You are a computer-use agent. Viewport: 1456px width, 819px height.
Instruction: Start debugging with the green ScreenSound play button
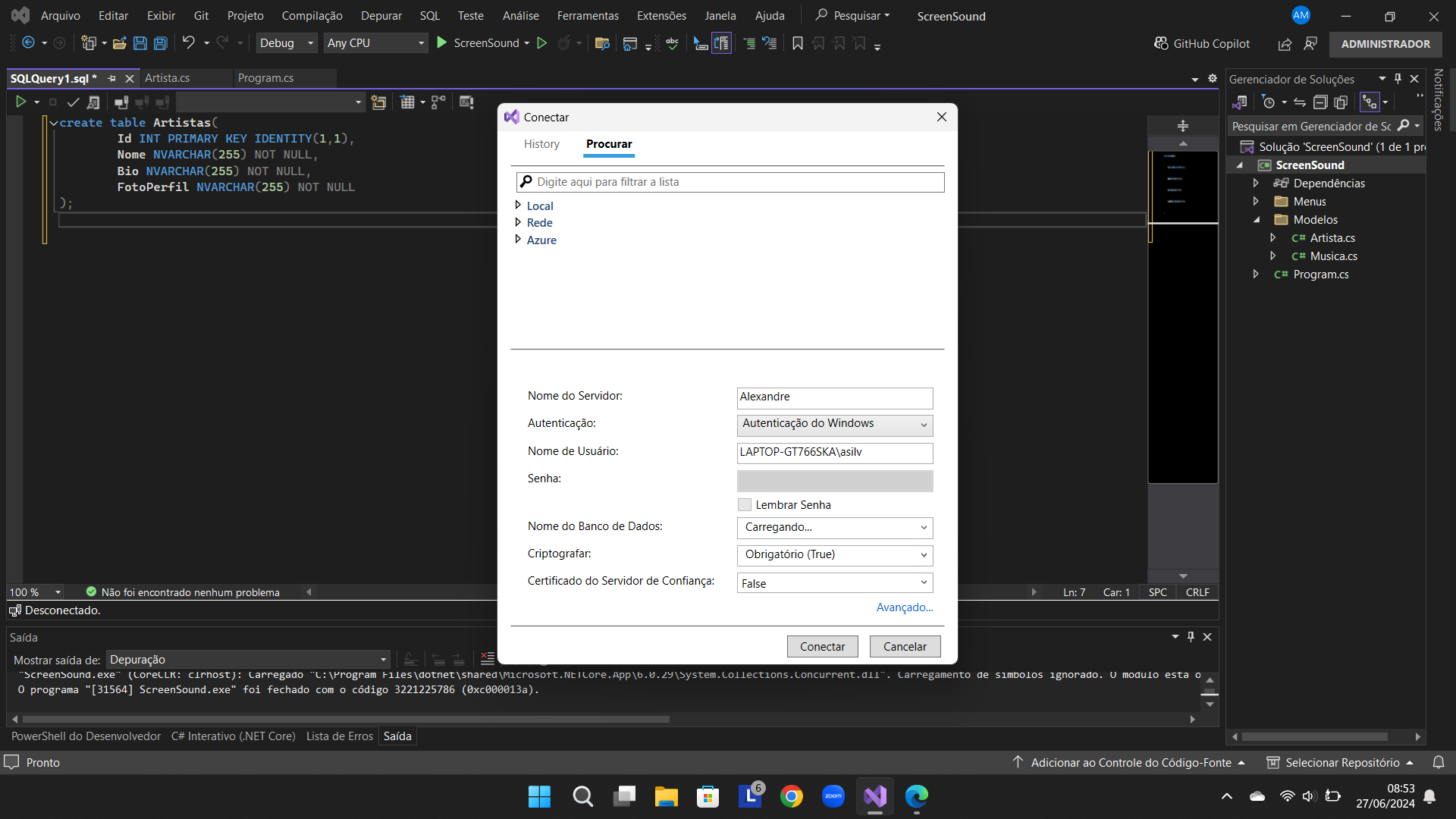click(x=442, y=43)
